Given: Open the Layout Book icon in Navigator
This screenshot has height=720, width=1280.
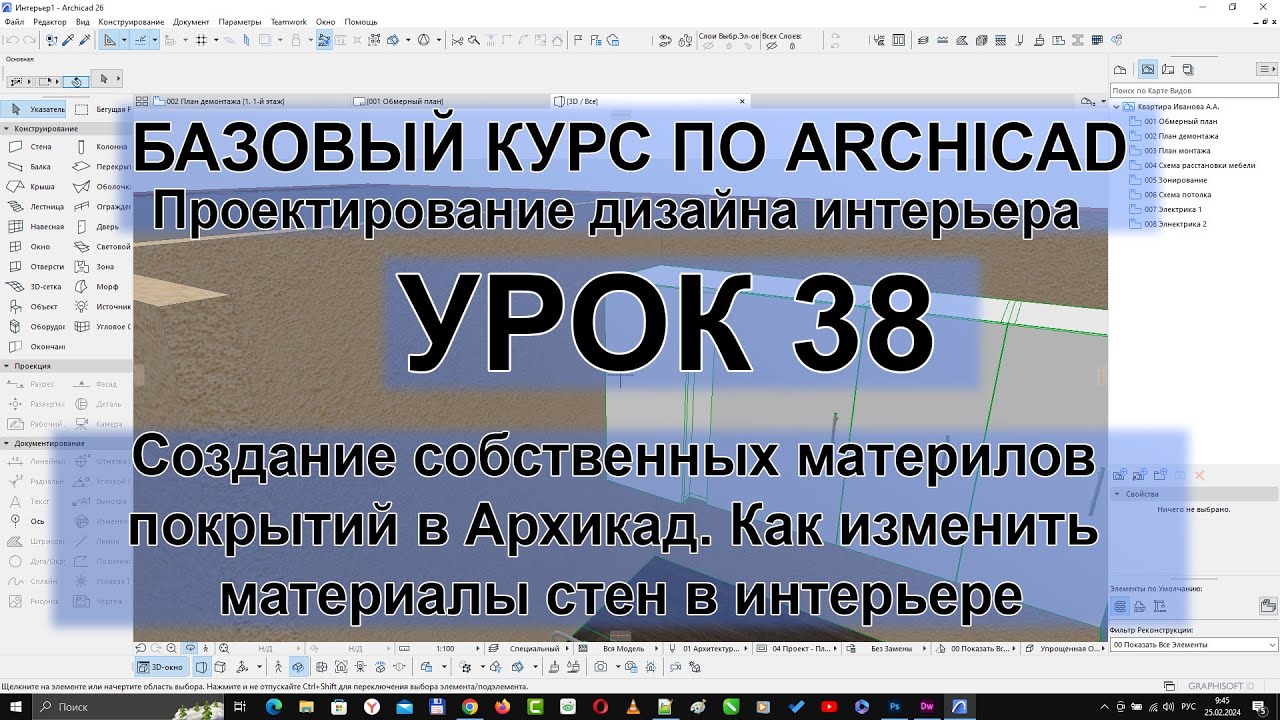Looking at the screenshot, I should tap(1168, 69).
